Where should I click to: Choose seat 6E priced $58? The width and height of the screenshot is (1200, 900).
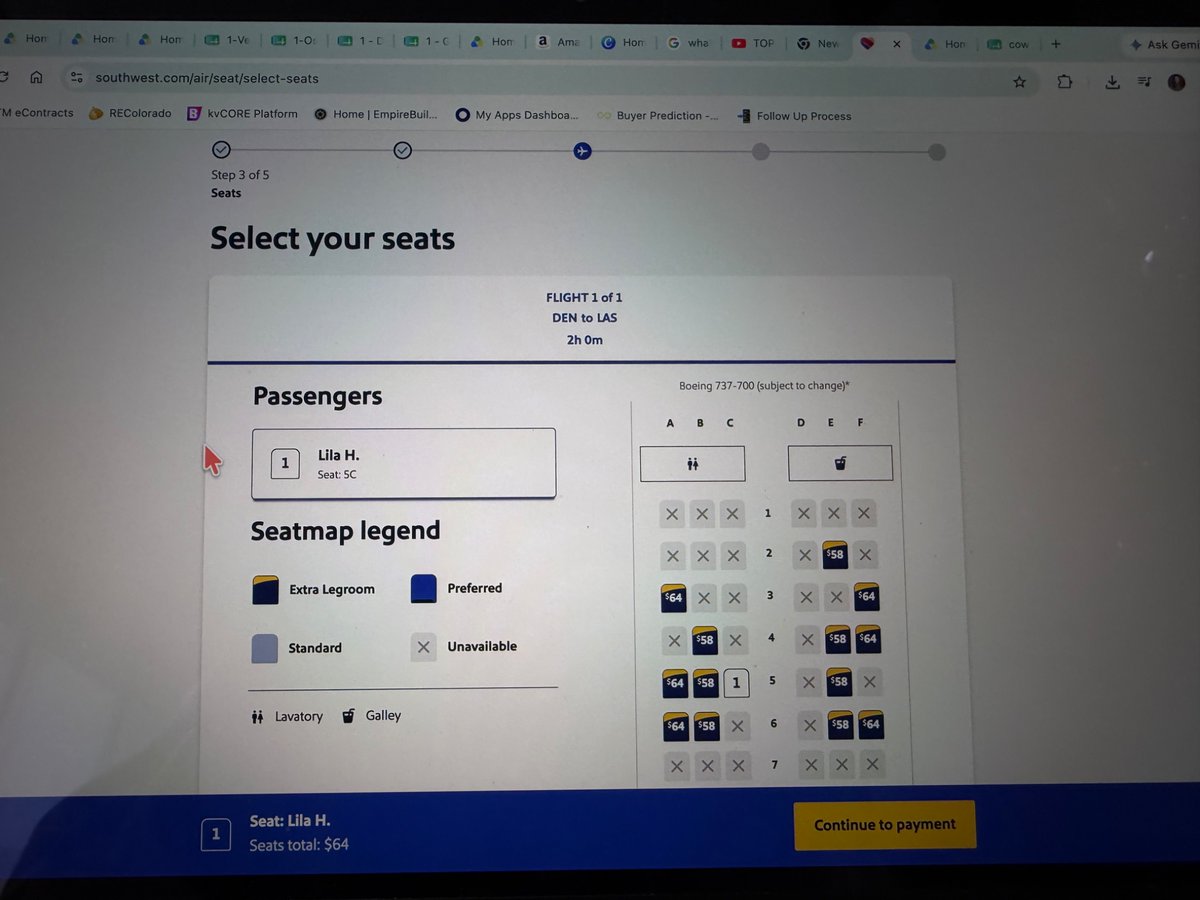841,724
